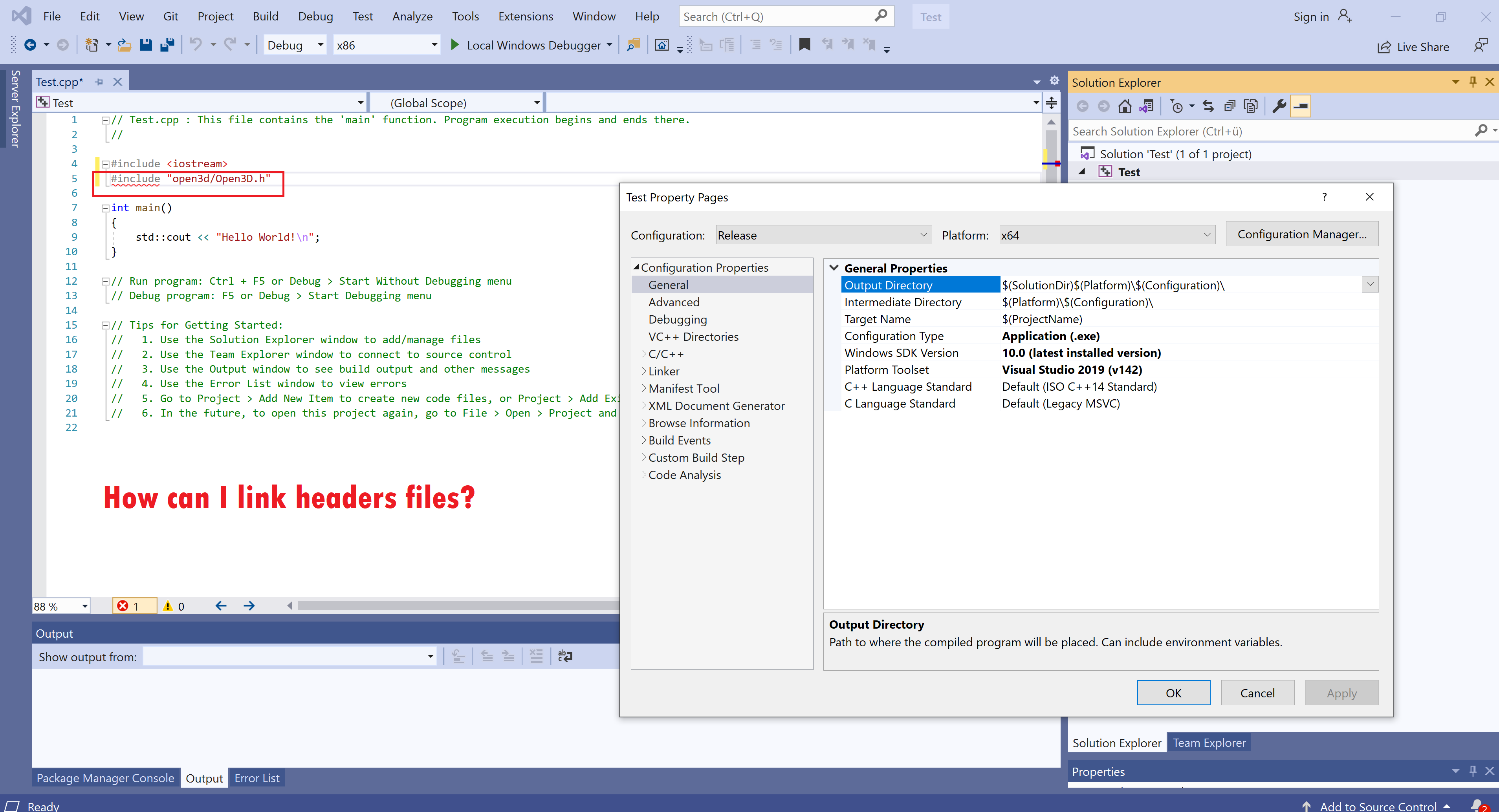Open the Build menu
Screen dimensions: 1499x812
coord(266,16)
